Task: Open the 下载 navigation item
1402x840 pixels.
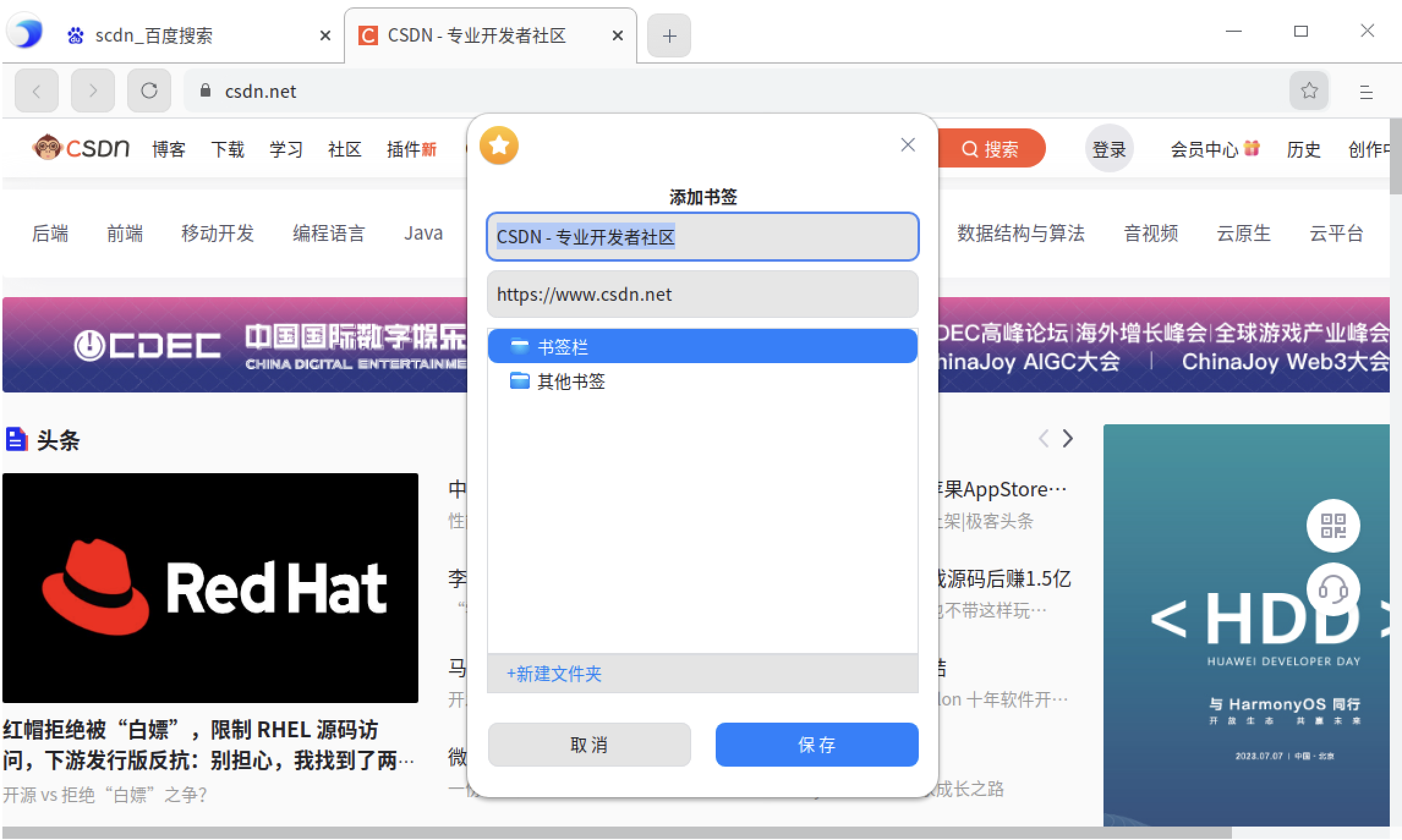Action: point(228,149)
